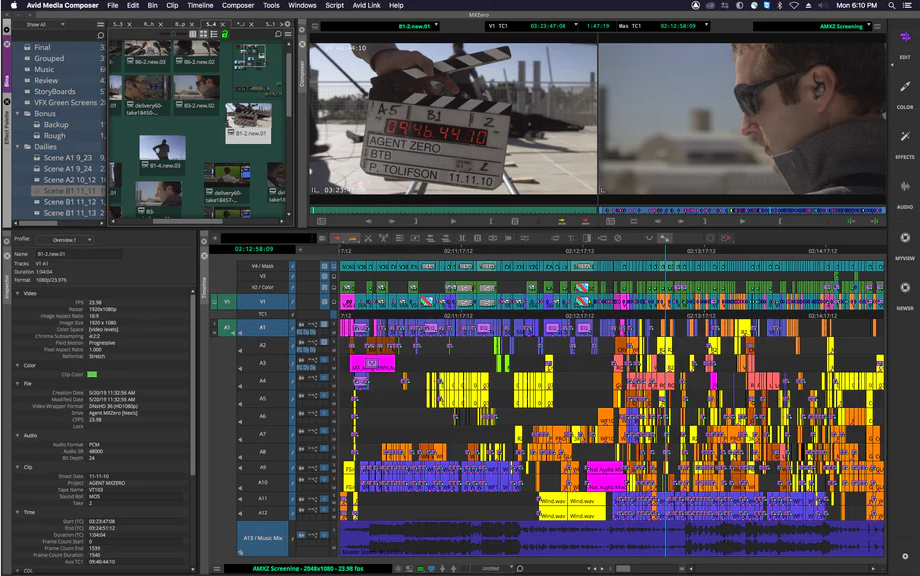Open the Profile Overview.1 dropdown
This screenshot has width=920, height=576.
[64, 240]
